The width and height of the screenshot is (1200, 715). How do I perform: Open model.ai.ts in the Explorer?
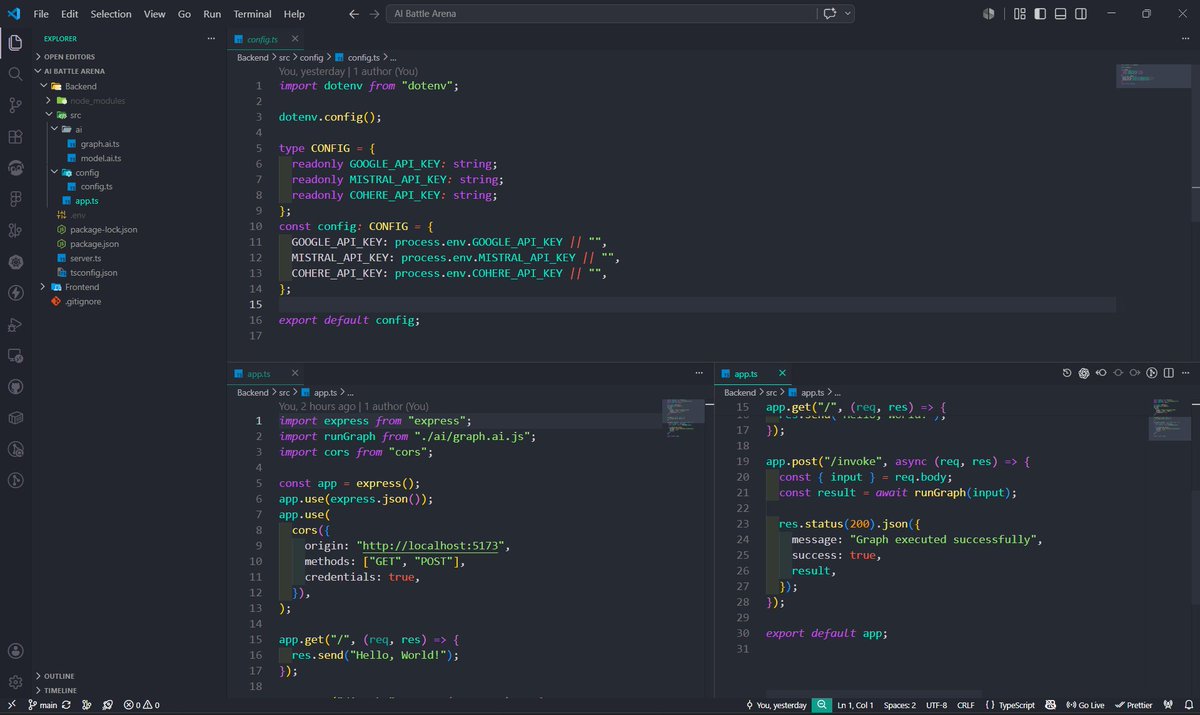[101, 158]
